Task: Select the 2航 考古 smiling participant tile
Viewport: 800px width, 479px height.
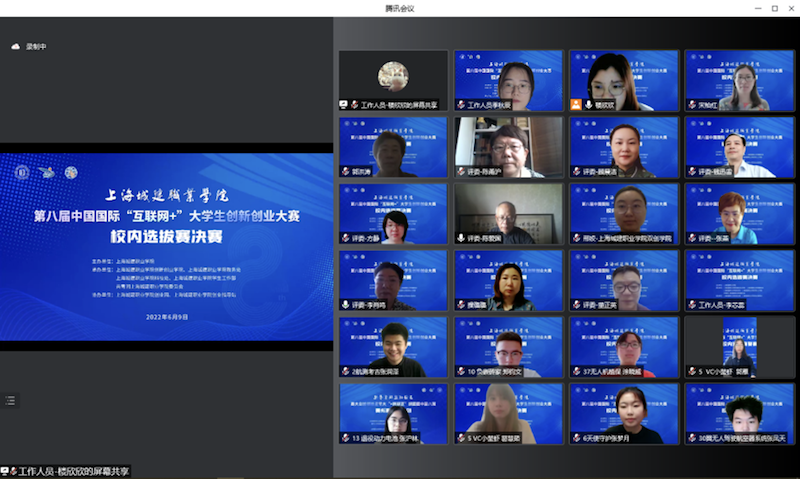Action: (x=393, y=347)
